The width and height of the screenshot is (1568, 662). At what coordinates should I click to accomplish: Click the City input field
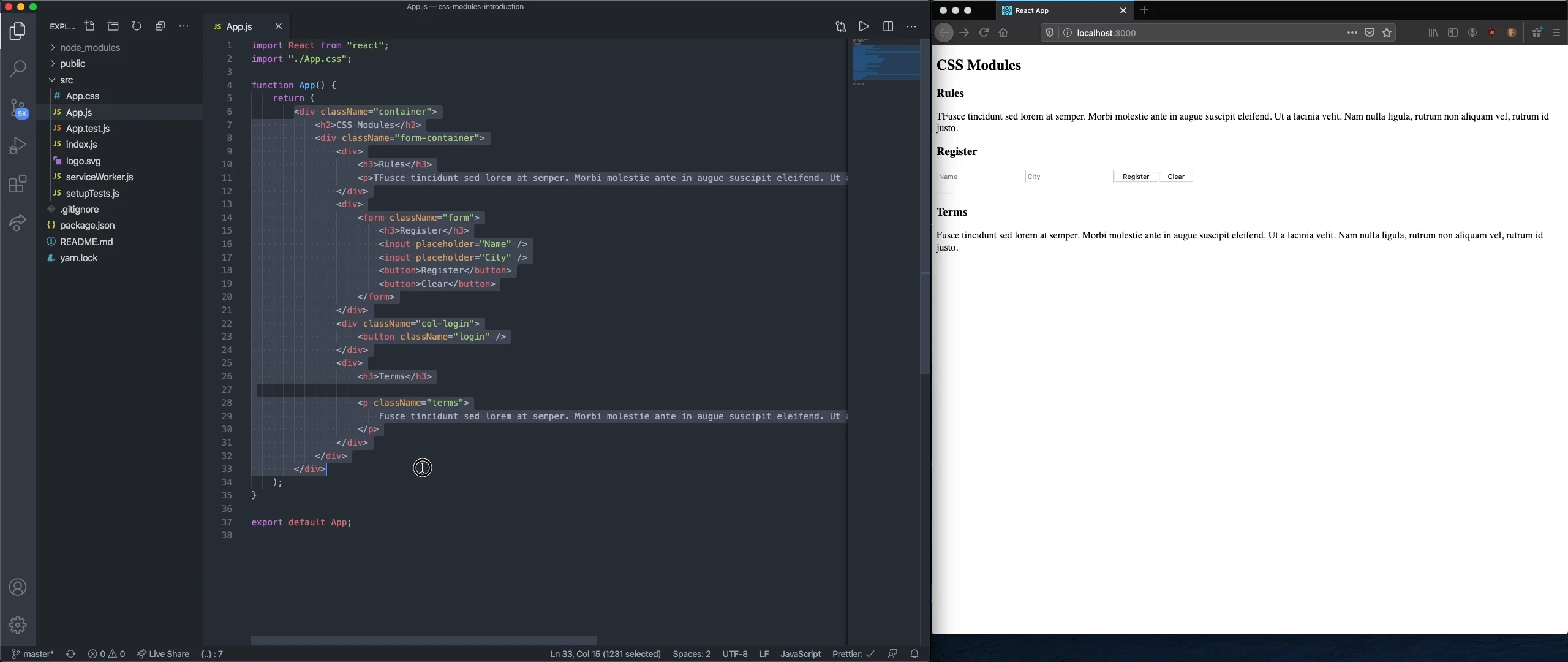[1068, 177]
